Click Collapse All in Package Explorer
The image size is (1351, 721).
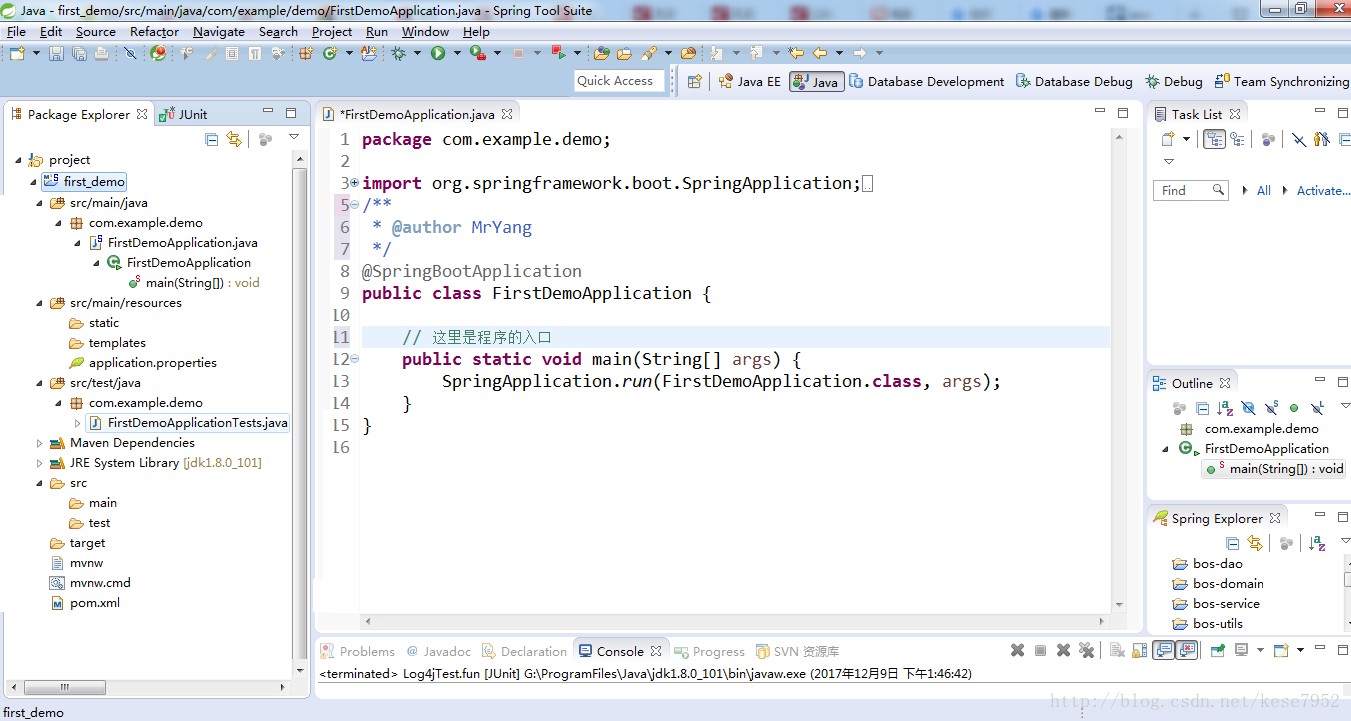212,139
